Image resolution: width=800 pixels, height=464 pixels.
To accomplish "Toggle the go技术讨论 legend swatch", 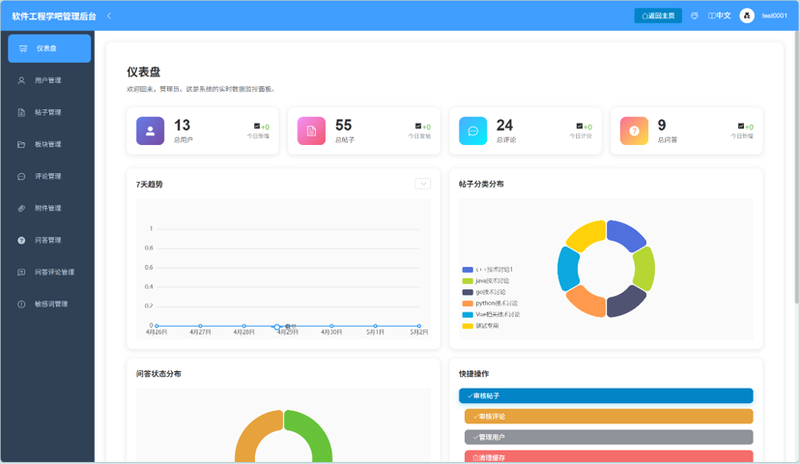I will tap(467, 292).
